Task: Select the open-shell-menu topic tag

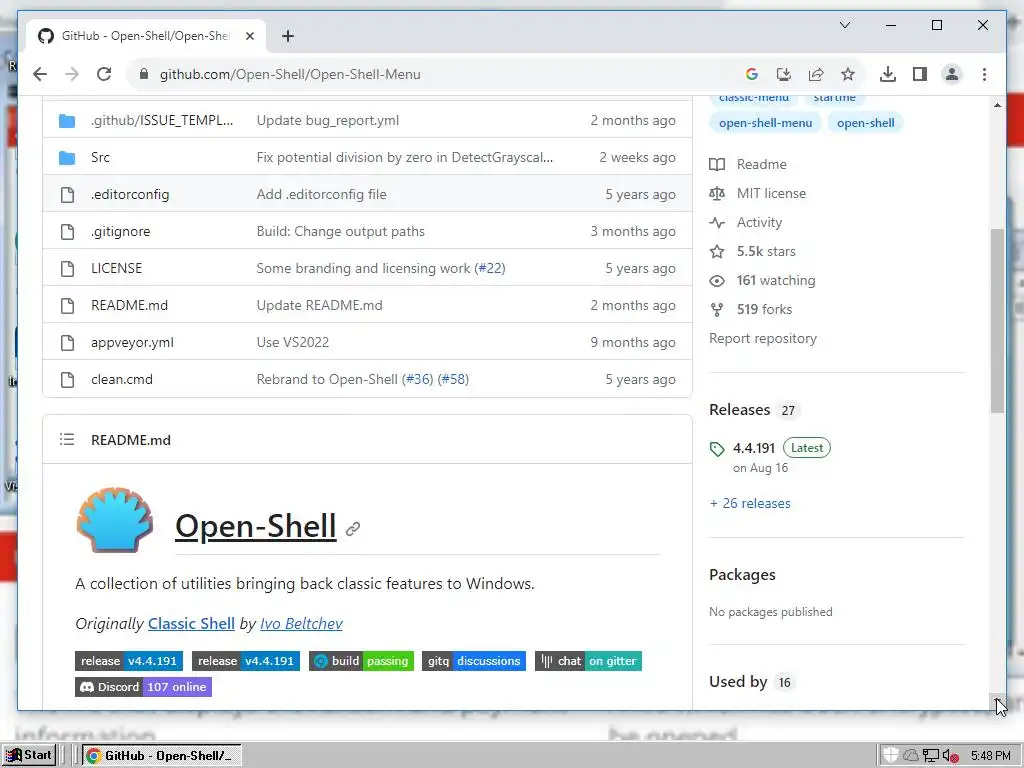Action: point(765,123)
